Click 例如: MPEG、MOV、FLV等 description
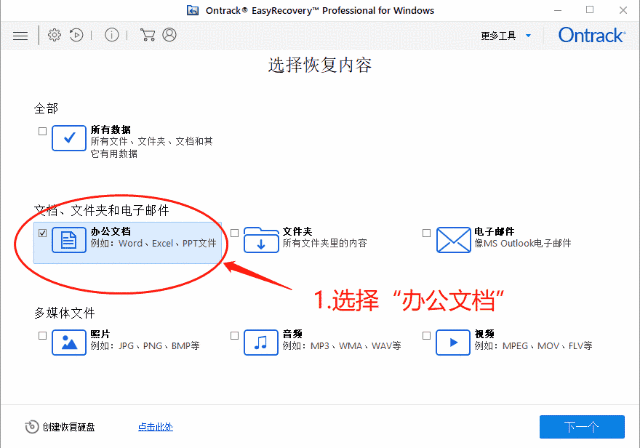Image resolution: width=640 pixels, height=448 pixels. [533, 346]
